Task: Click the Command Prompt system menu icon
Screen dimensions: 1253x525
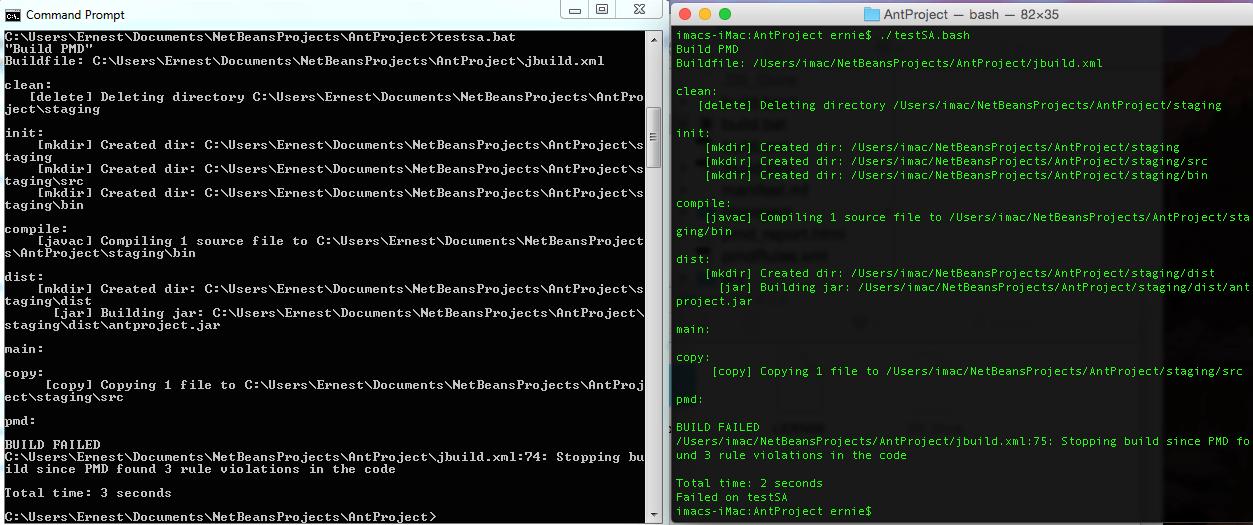Action: pos(13,14)
